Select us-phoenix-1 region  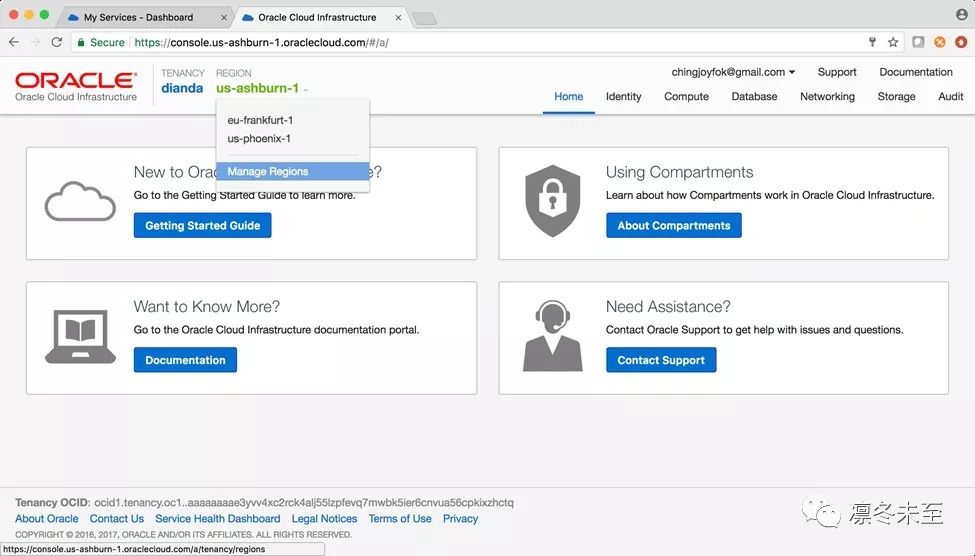[x=259, y=139]
